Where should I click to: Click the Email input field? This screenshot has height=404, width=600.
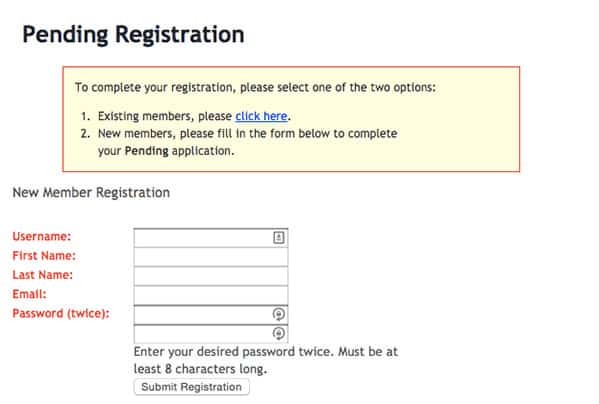210,295
